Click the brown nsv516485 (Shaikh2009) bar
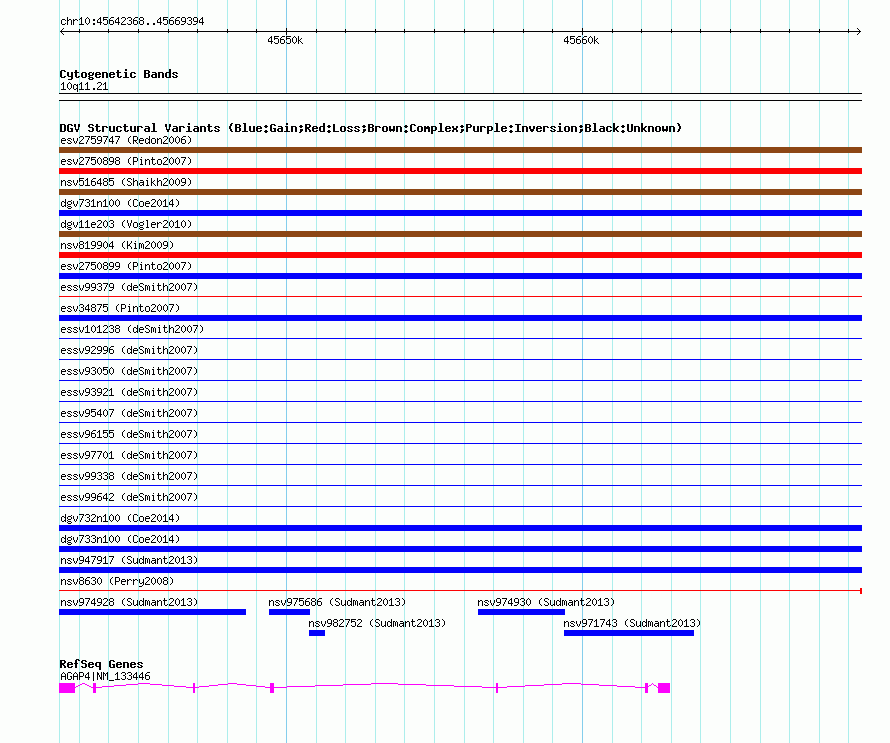 point(460,192)
